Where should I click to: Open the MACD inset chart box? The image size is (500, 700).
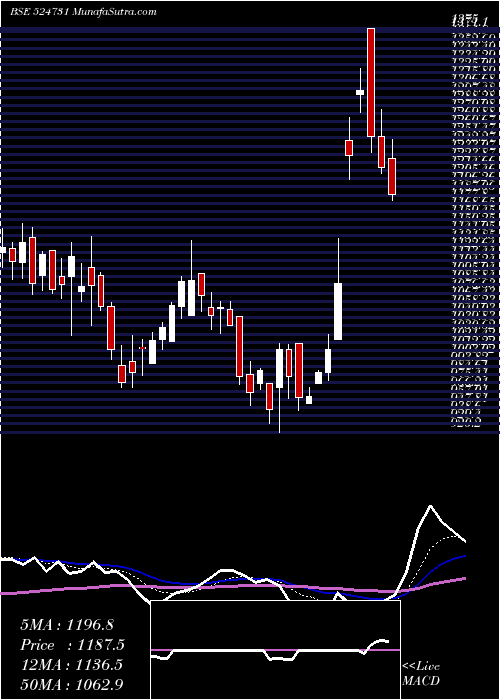coord(276,650)
